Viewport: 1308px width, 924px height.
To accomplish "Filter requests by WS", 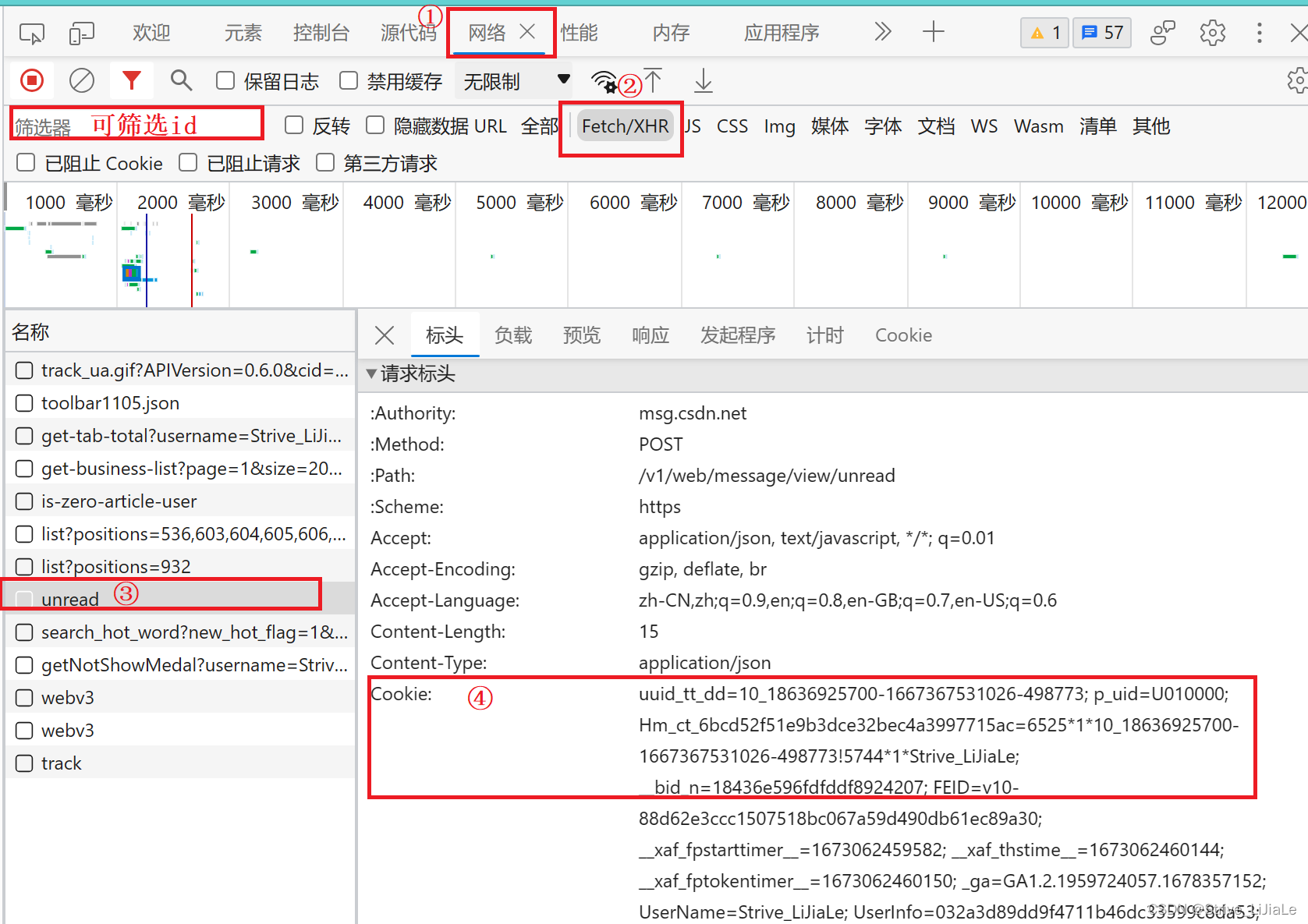I will 984,126.
